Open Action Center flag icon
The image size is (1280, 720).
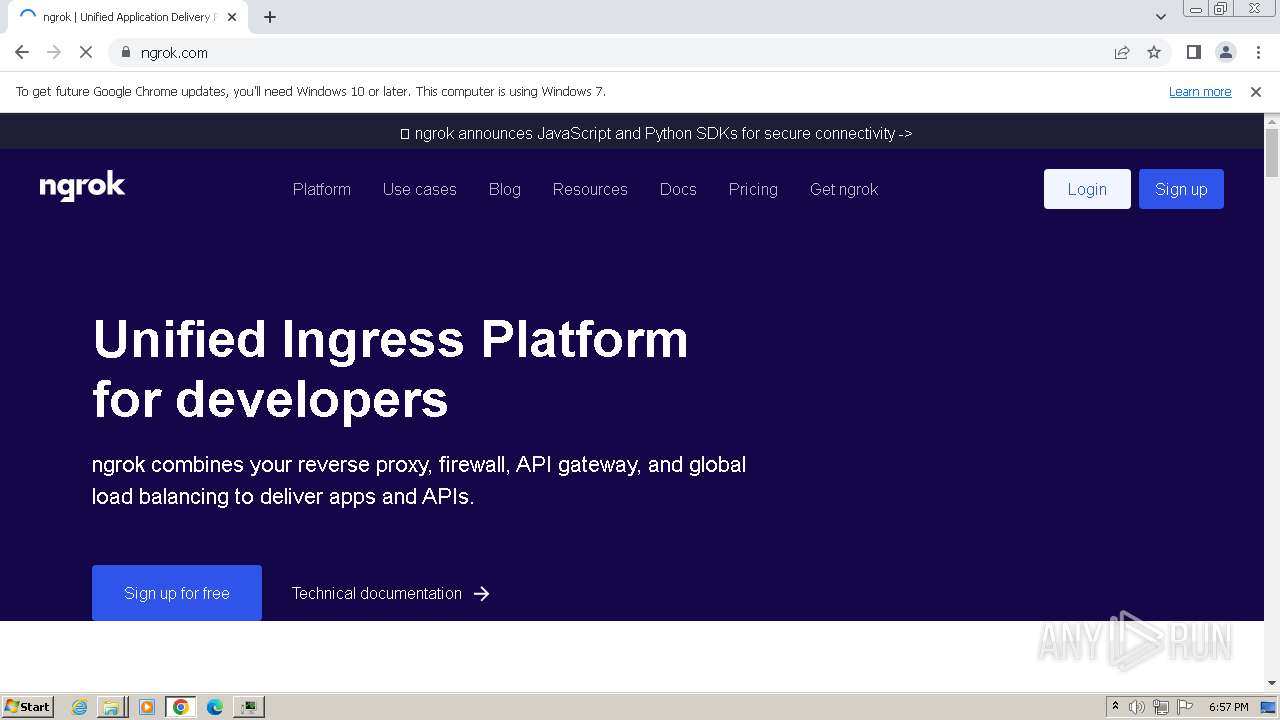(1185, 707)
